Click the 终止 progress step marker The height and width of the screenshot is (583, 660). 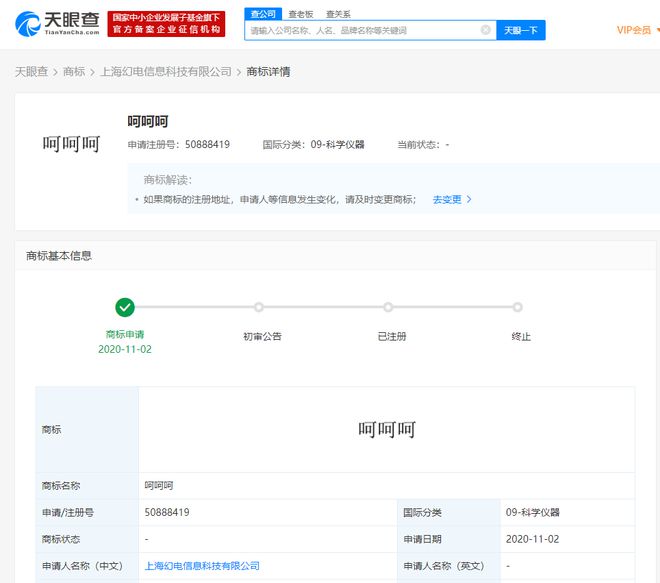point(518,307)
